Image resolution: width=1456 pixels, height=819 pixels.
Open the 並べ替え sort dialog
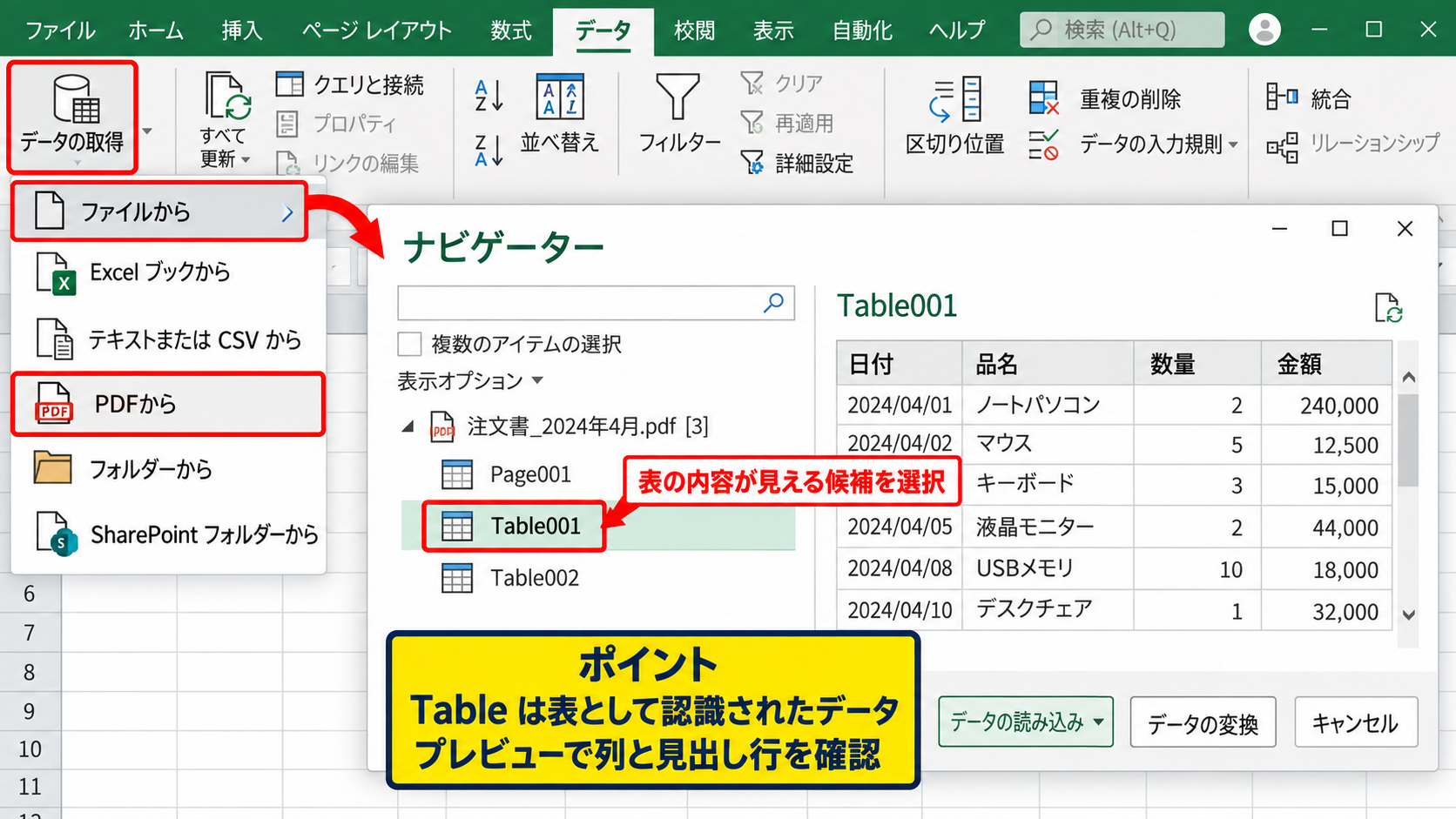tap(560, 113)
